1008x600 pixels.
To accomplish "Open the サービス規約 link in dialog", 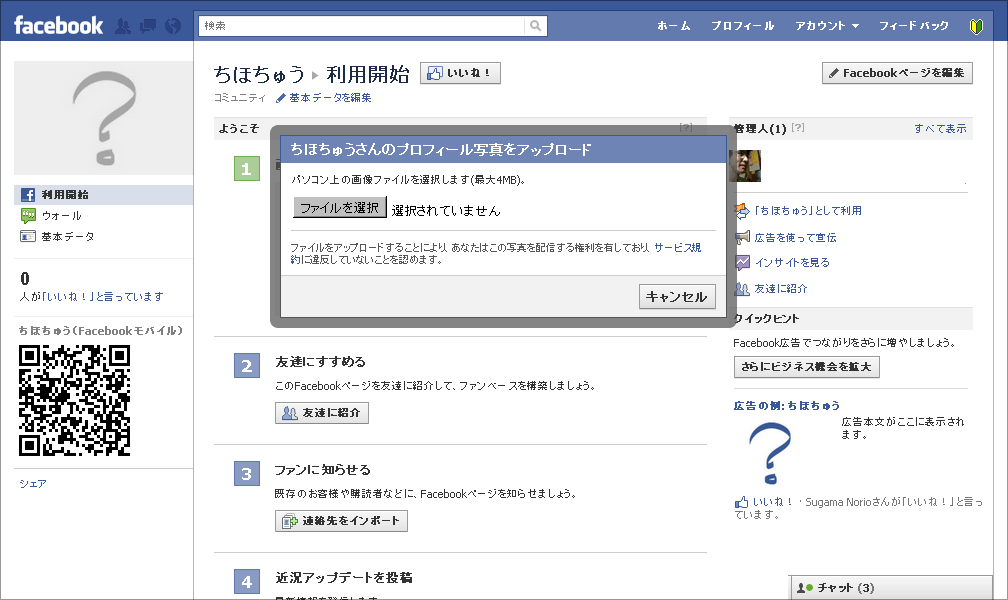I will pos(676,248).
